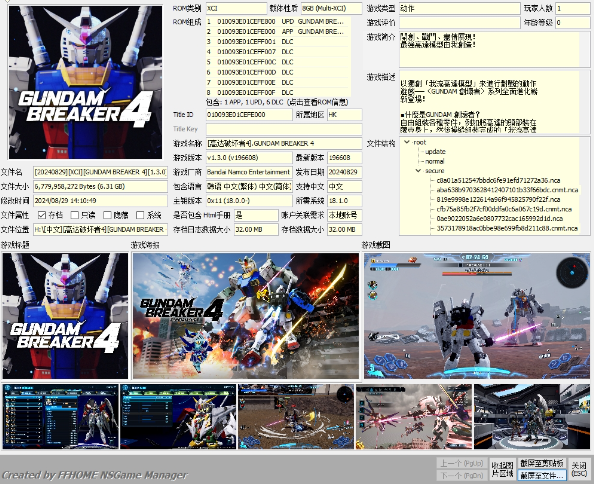
Task: Collapse the secure folder in file tree
Action: 418,170
